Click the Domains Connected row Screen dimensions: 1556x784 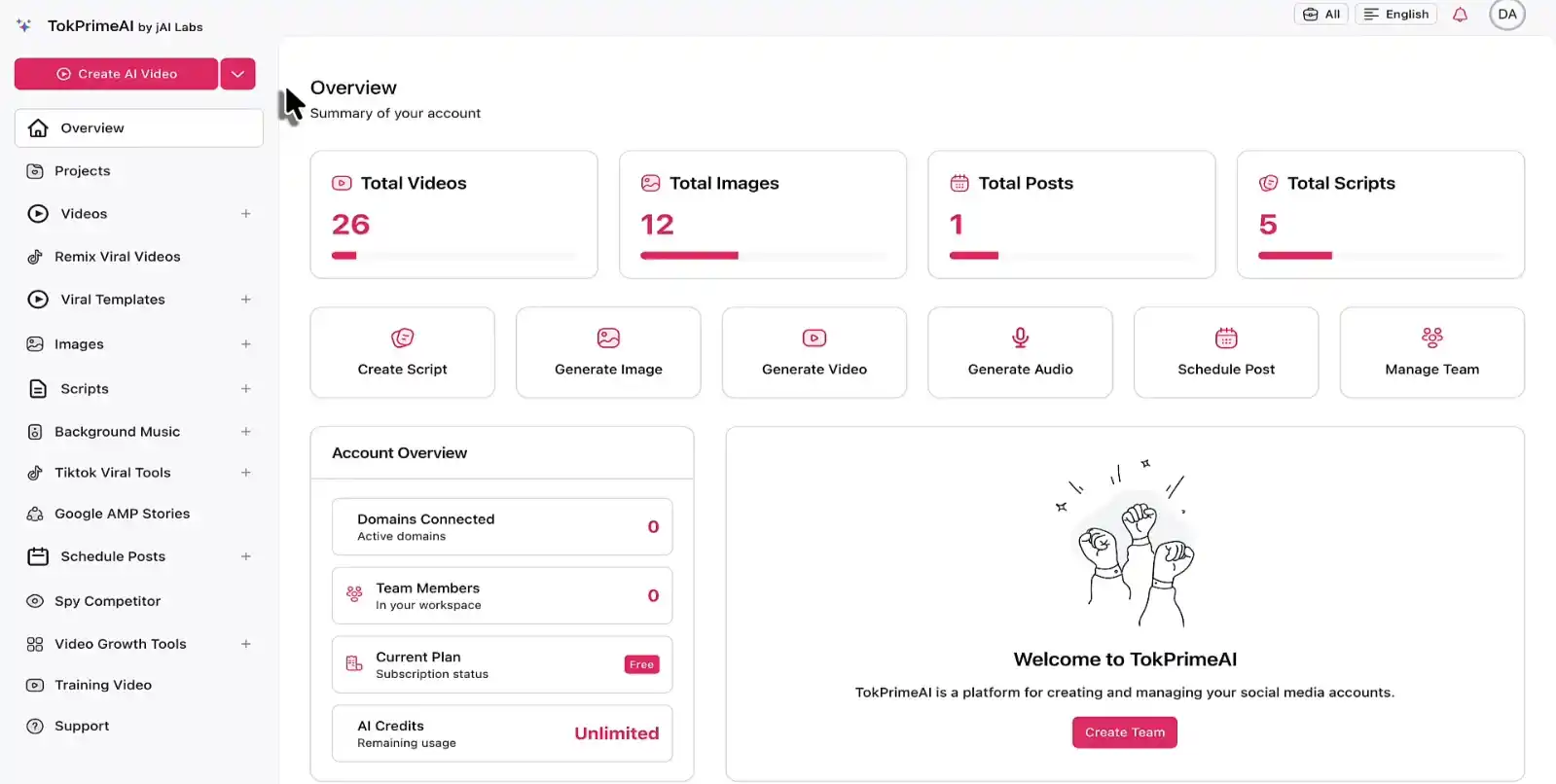pos(502,526)
